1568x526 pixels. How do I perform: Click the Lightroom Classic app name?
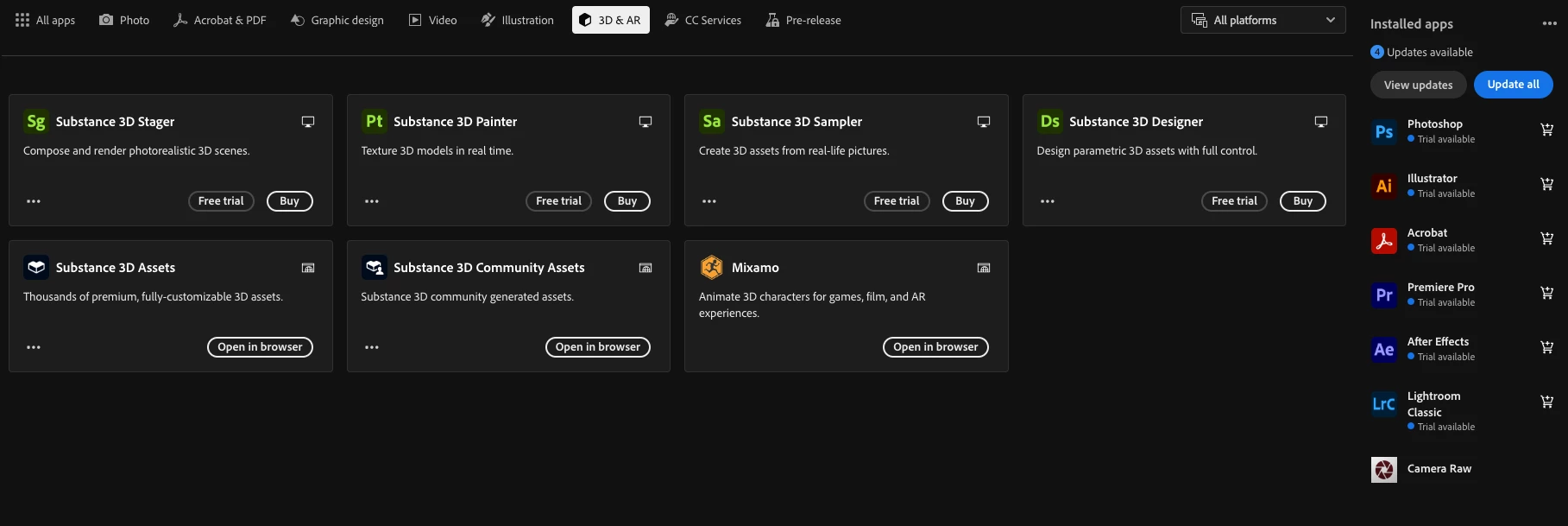[1434, 404]
